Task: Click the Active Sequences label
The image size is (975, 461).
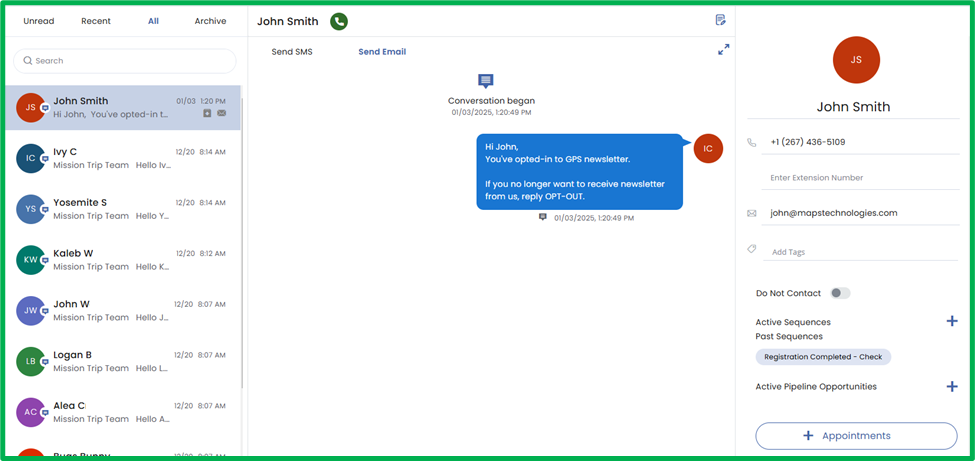Action: (793, 322)
